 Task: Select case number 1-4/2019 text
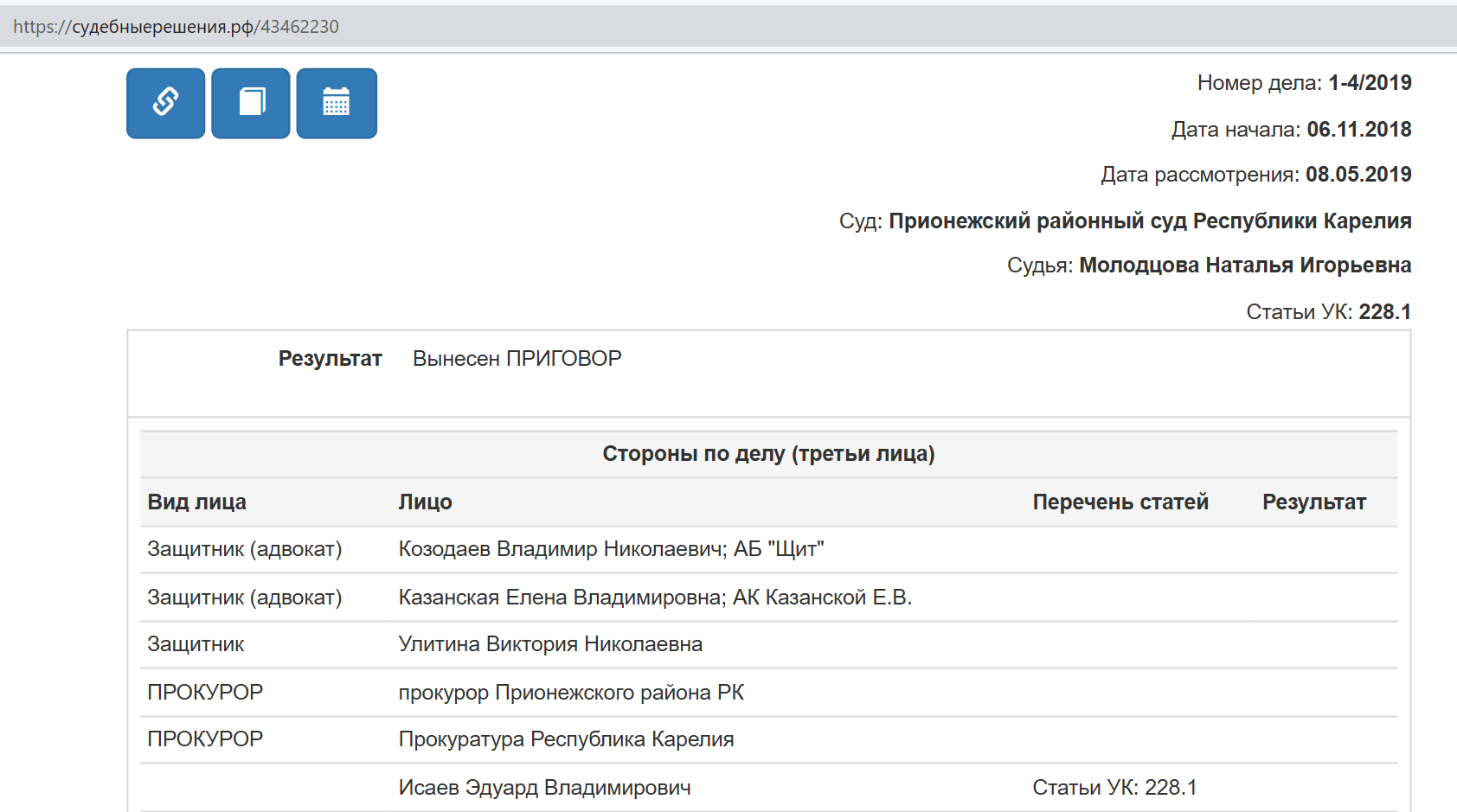click(1370, 83)
